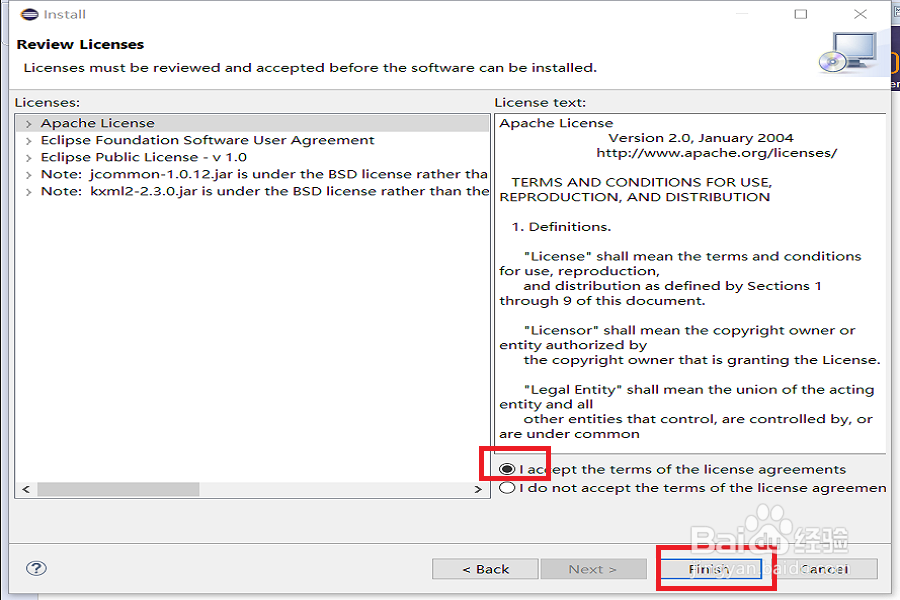
Task: Click the Eclipse icon in the title bar
Action: (x=29, y=14)
